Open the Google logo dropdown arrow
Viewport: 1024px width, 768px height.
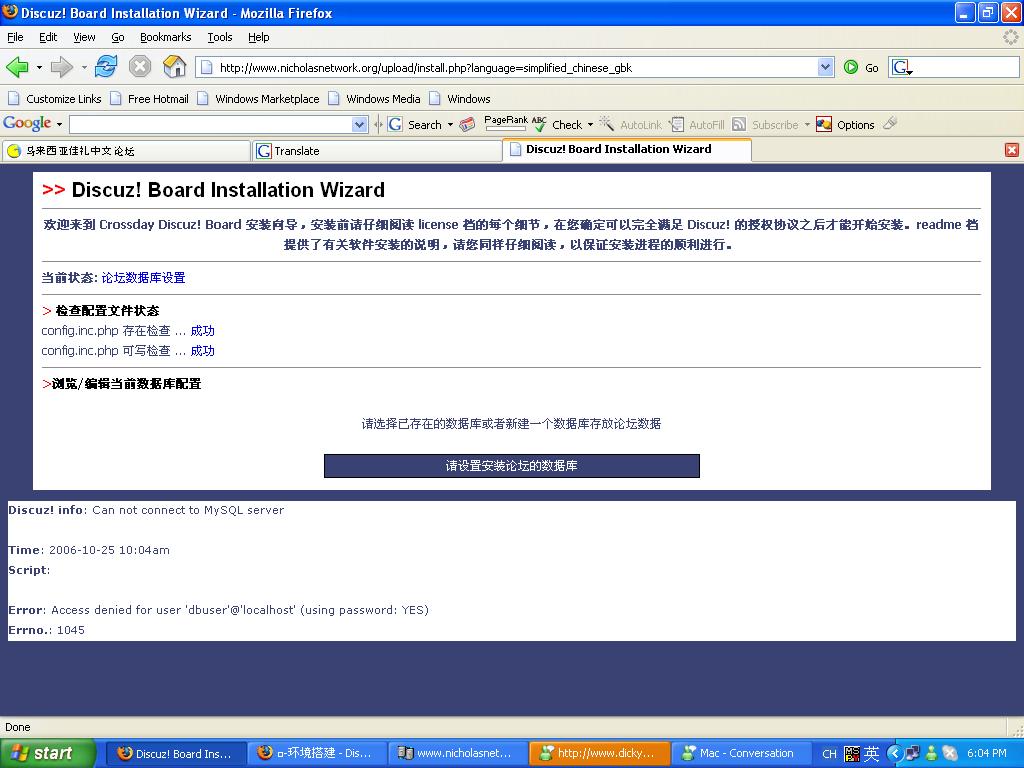pyautogui.click(x=59, y=124)
